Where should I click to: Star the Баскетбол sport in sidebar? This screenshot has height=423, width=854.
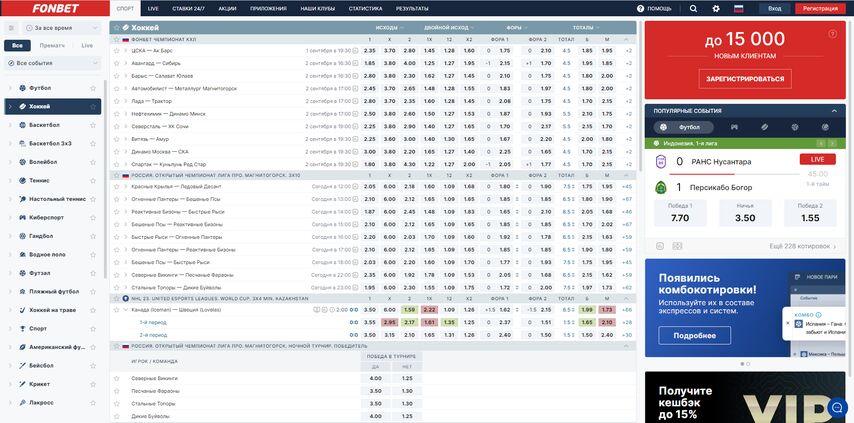point(93,125)
